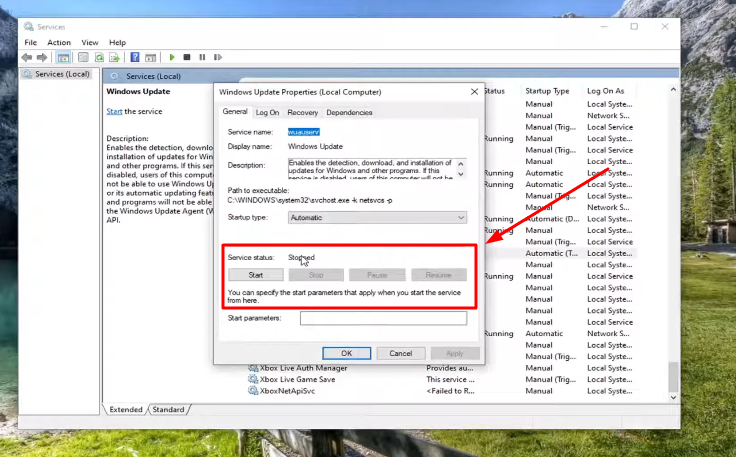The width and height of the screenshot is (736, 457).
Task: Click the services list scrollbar up arrow
Action: click(673, 89)
